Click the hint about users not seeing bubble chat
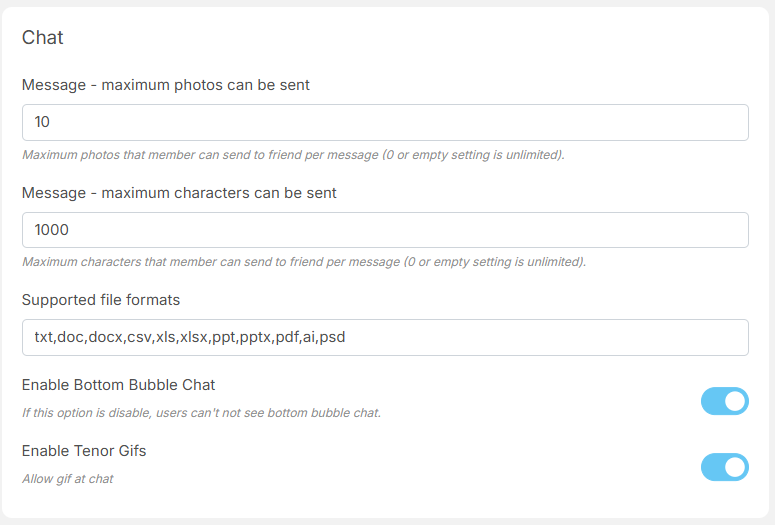Screen dimensions: 775x525 [201, 412]
